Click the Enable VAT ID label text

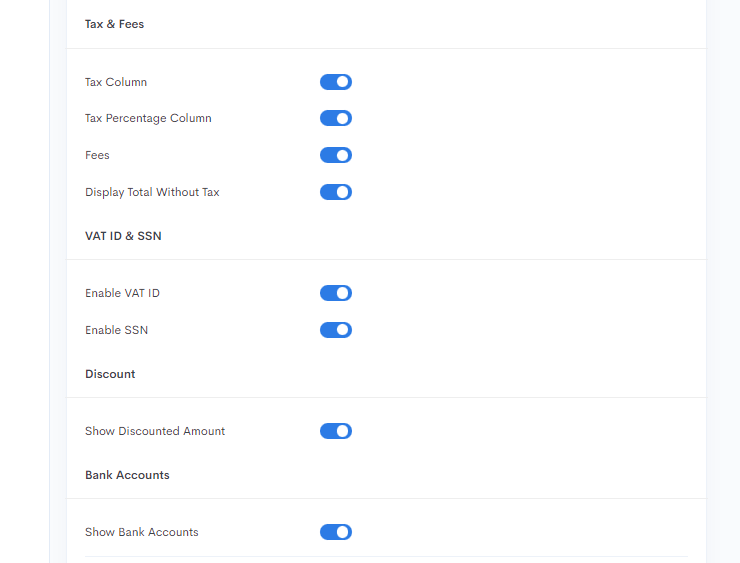[122, 293]
